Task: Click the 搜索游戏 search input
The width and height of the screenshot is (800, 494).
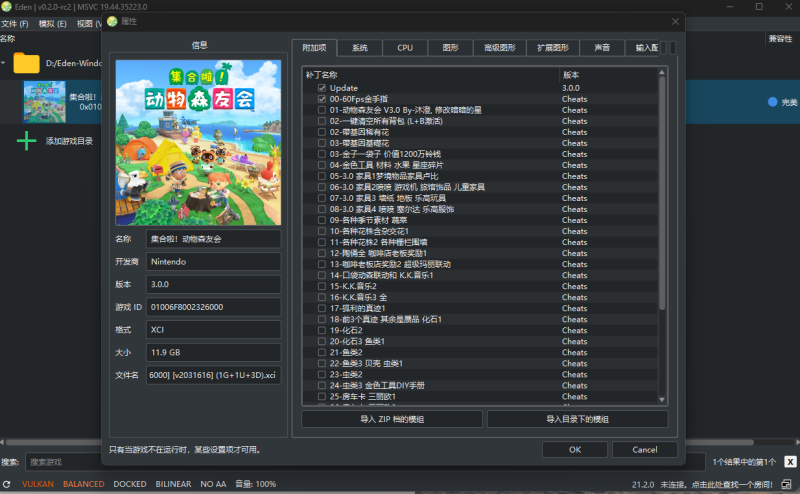Action: pyautogui.click(x=365, y=462)
